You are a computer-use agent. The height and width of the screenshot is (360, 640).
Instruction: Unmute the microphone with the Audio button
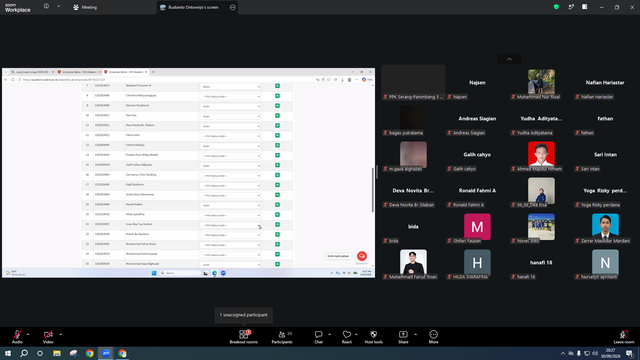(x=17, y=337)
